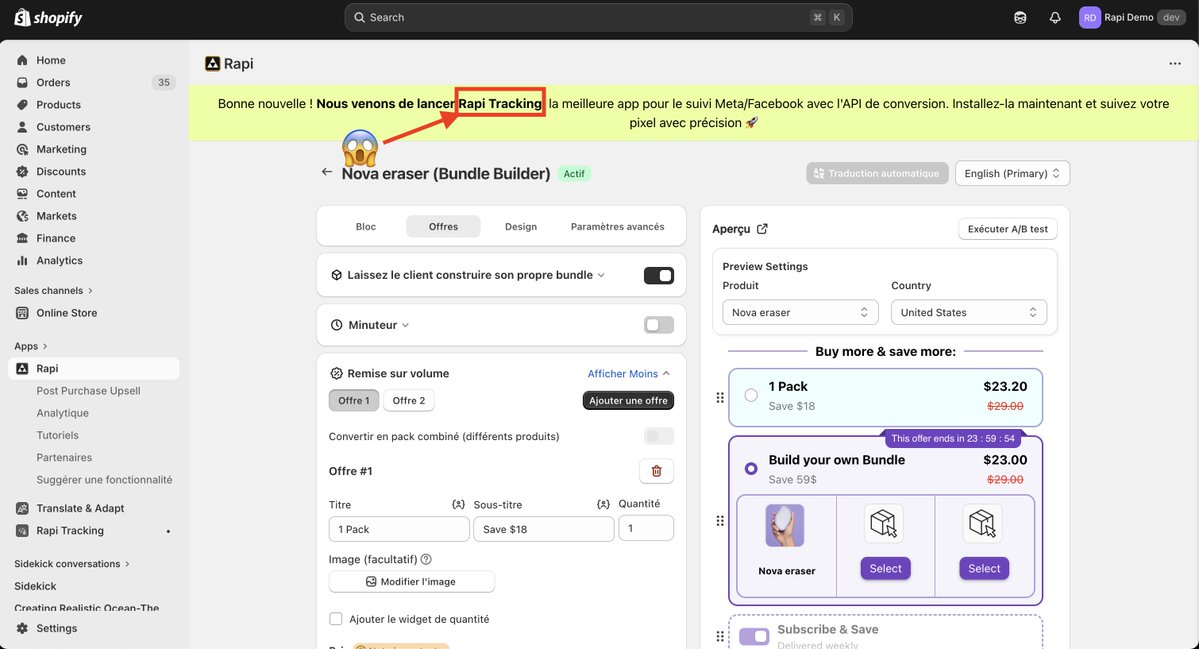The width and height of the screenshot is (1199, 649).
Task: Toggle Convertir en pack combiné switch
Action: point(658,436)
